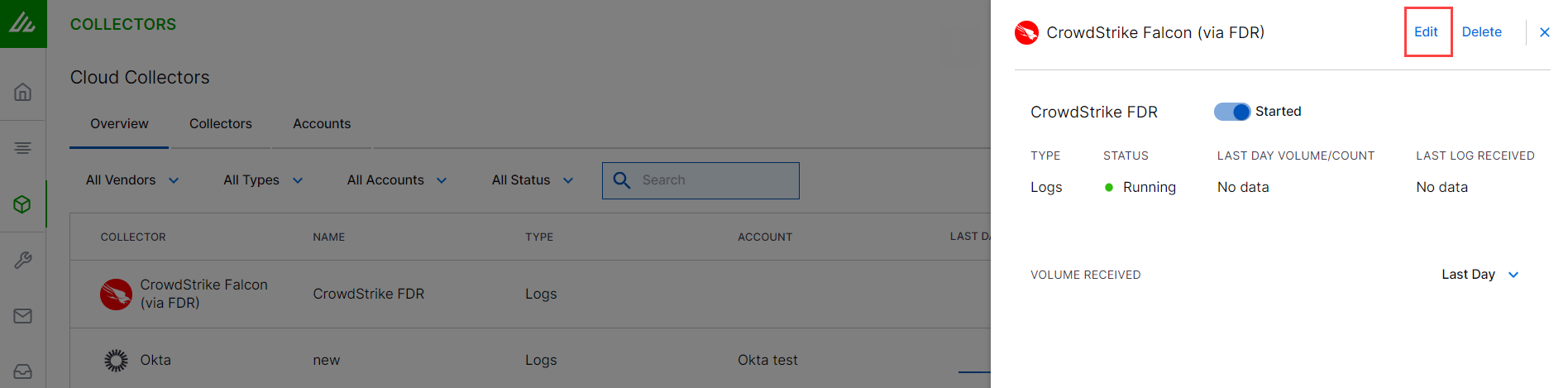Click Delete for CrowdStrike Falcon collector
The height and width of the screenshot is (388, 1568).
click(x=1481, y=32)
